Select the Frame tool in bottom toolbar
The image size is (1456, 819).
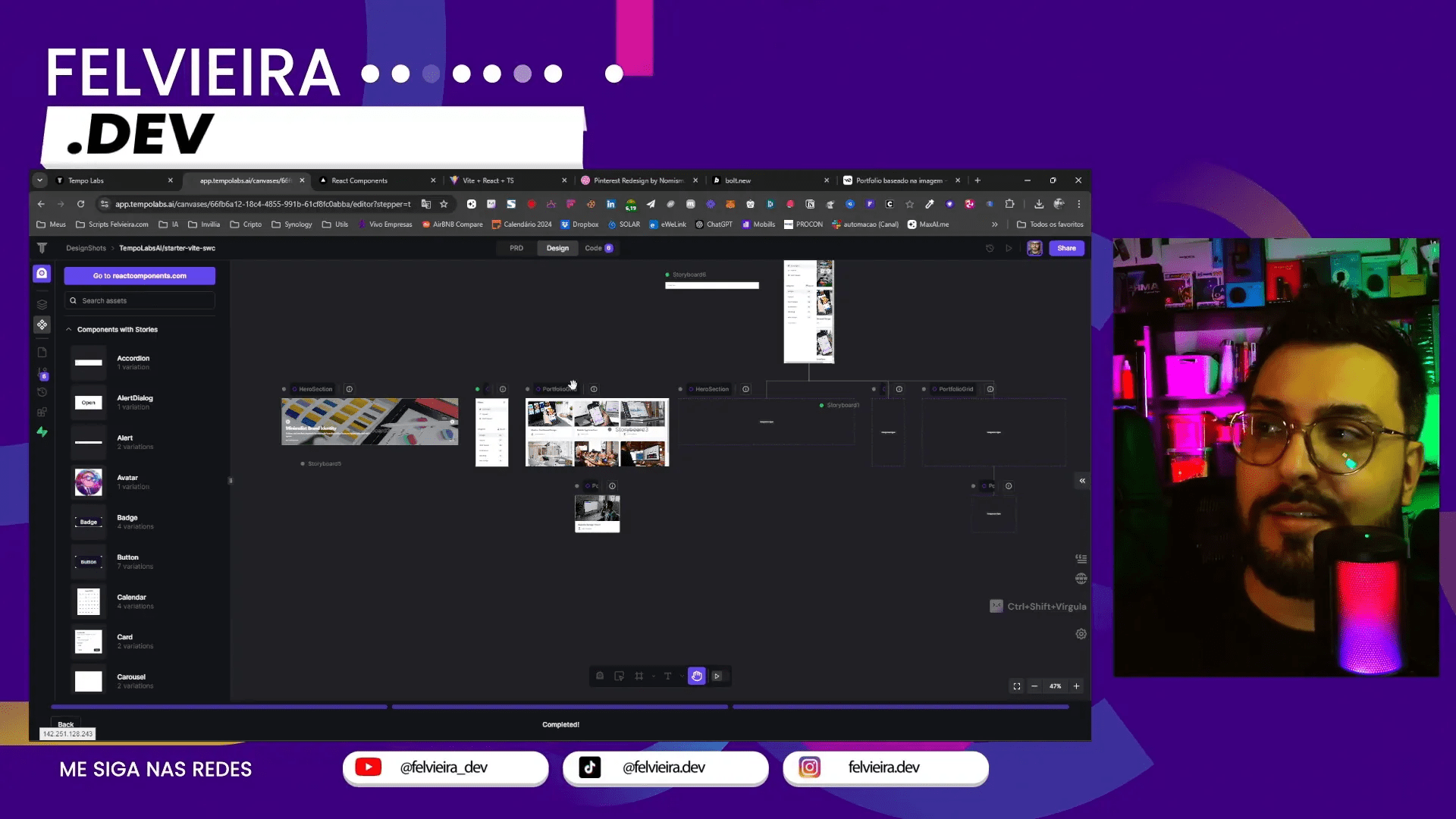(x=639, y=676)
